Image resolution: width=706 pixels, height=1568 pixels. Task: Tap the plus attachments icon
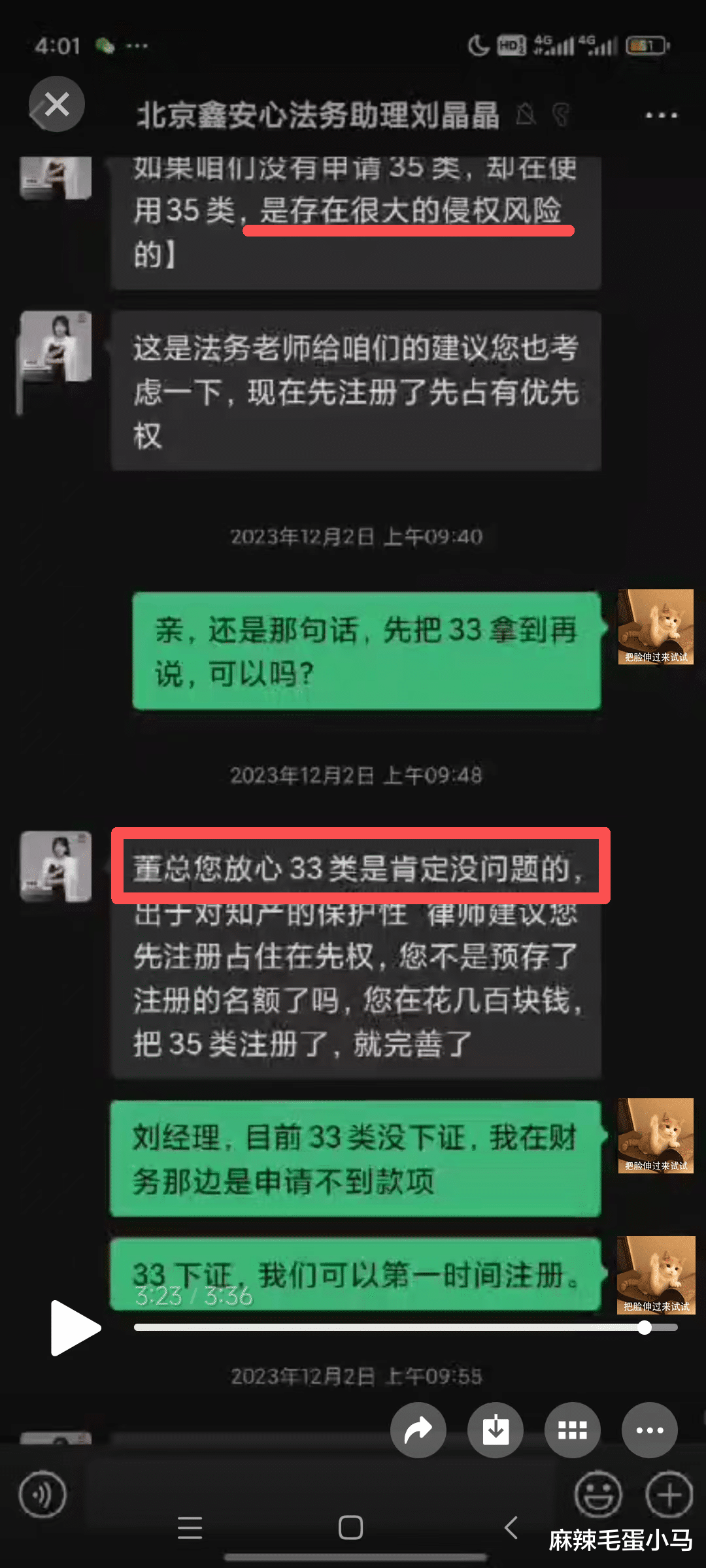(669, 1494)
